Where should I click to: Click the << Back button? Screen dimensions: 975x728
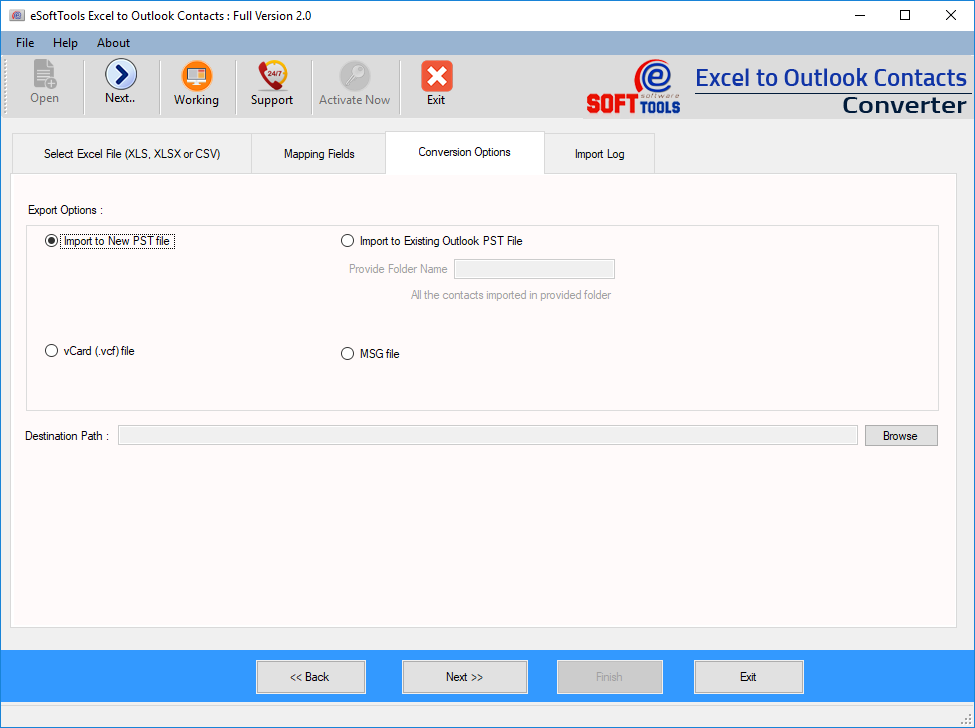pyautogui.click(x=311, y=676)
